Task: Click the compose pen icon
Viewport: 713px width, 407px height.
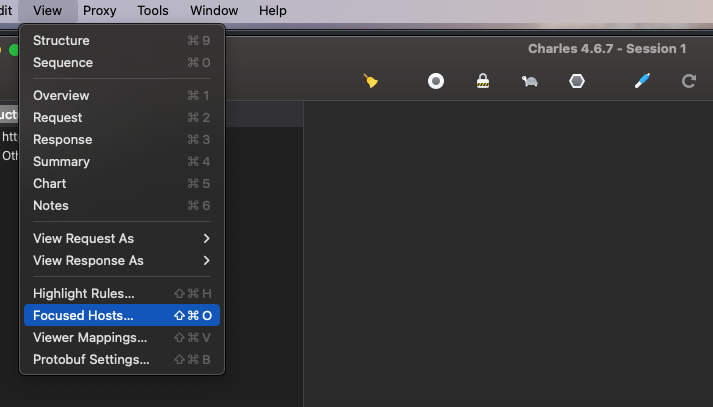Action: point(643,81)
